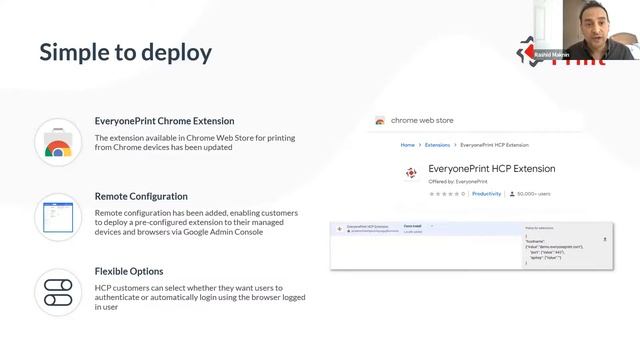Open the Productivity category link
The image size is (640, 360).
pyautogui.click(x=486, y=194)
